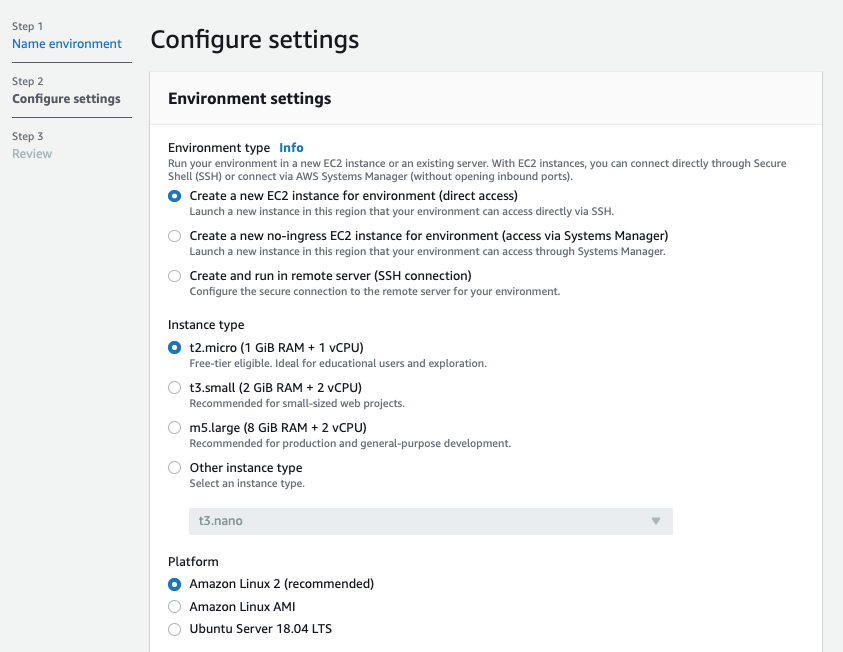Image resolution: width=843 pixels, height=652 pixels.
Task: Pick m5.large instance type
Action: pyautogui.click(x=175, y=428)
